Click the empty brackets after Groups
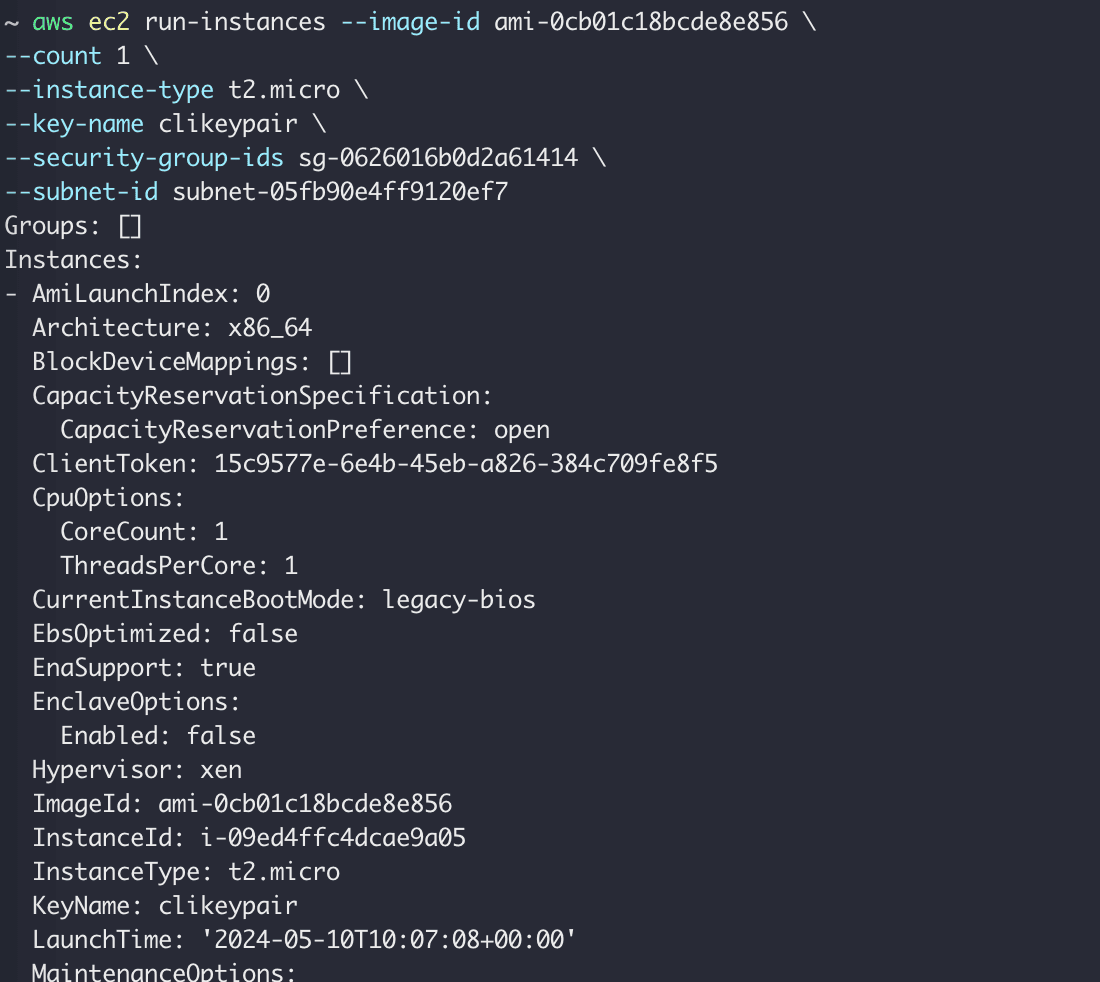The height and width of the screenshot is (982, 1100). pos(130,226)
